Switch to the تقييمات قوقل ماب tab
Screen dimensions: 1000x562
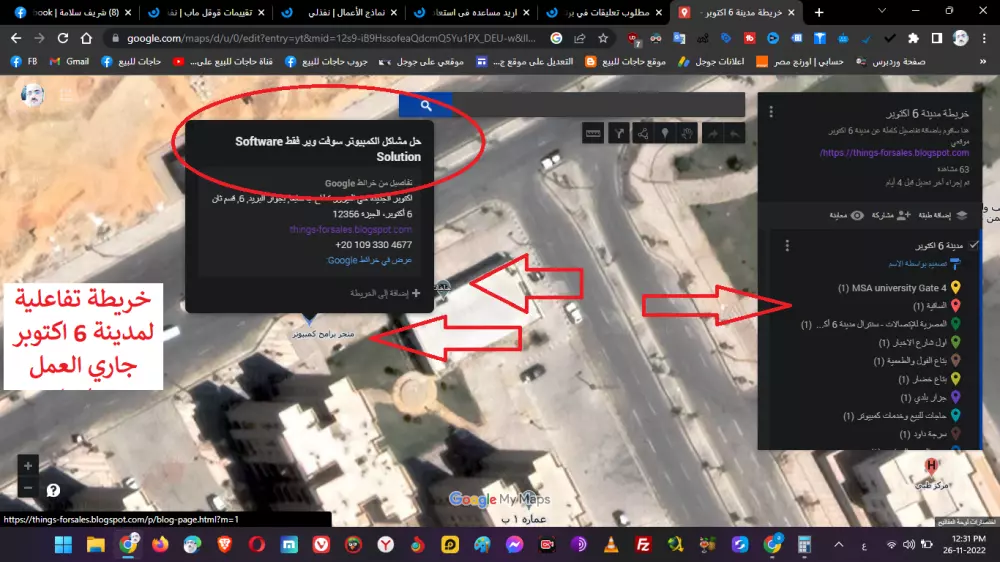click(x=206, y=12)
